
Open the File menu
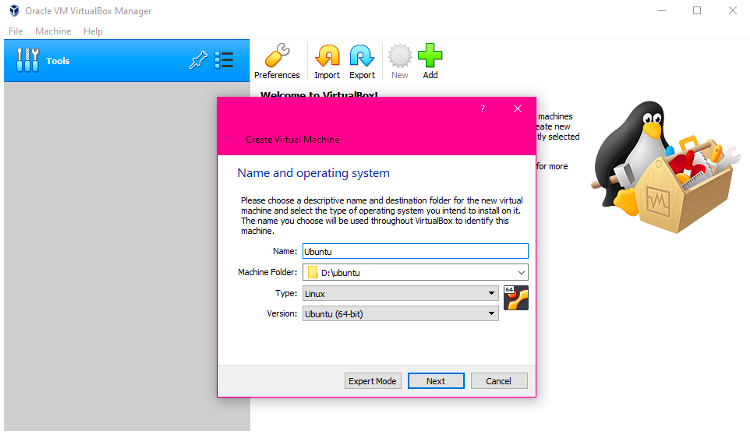[16, 31]
